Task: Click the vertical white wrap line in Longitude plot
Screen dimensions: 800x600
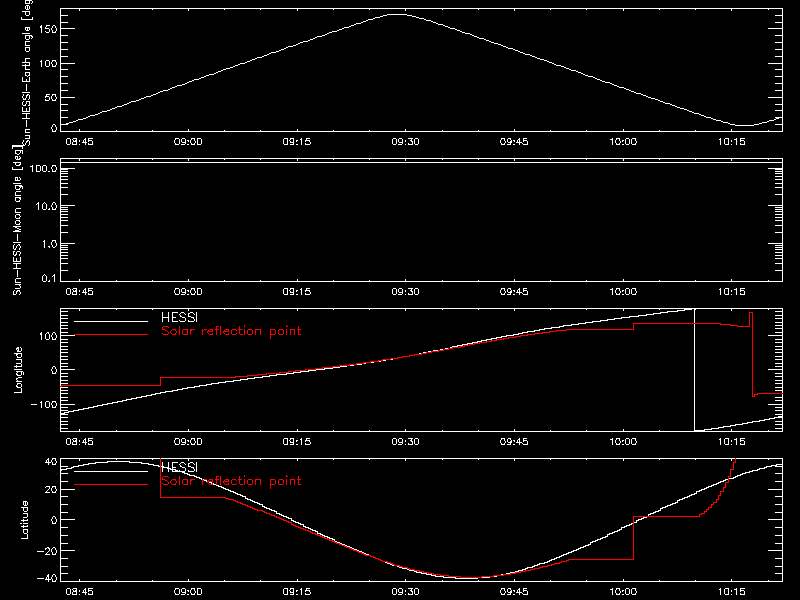Action: pyautogui.click(x=694, y=370)
